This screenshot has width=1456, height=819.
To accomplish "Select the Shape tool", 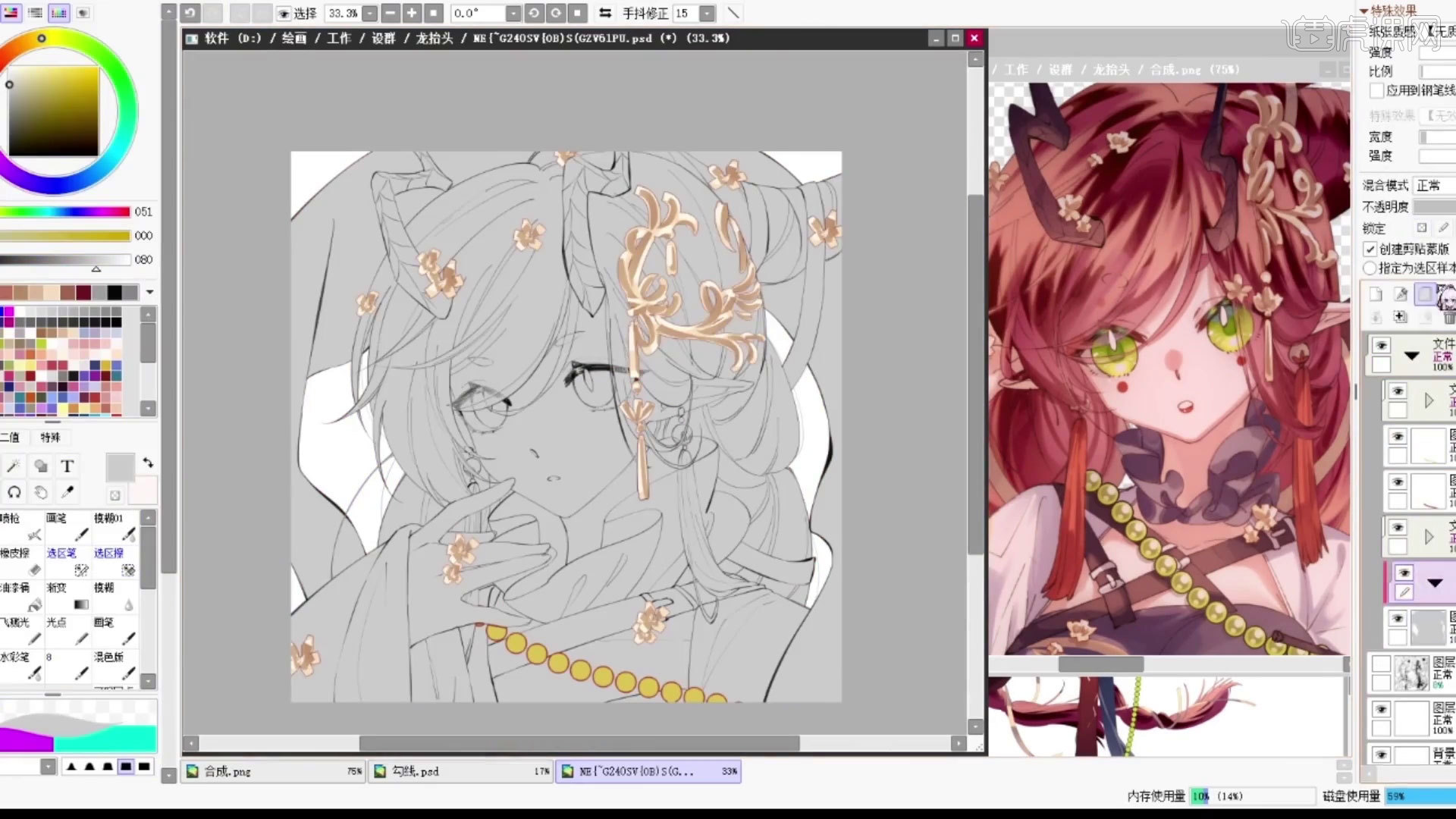I will [x=41, y=466].
